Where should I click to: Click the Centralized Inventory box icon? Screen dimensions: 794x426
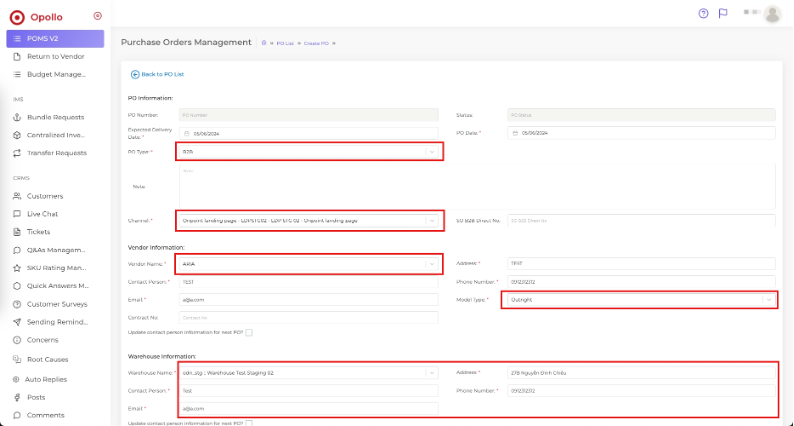coord(17,135)
